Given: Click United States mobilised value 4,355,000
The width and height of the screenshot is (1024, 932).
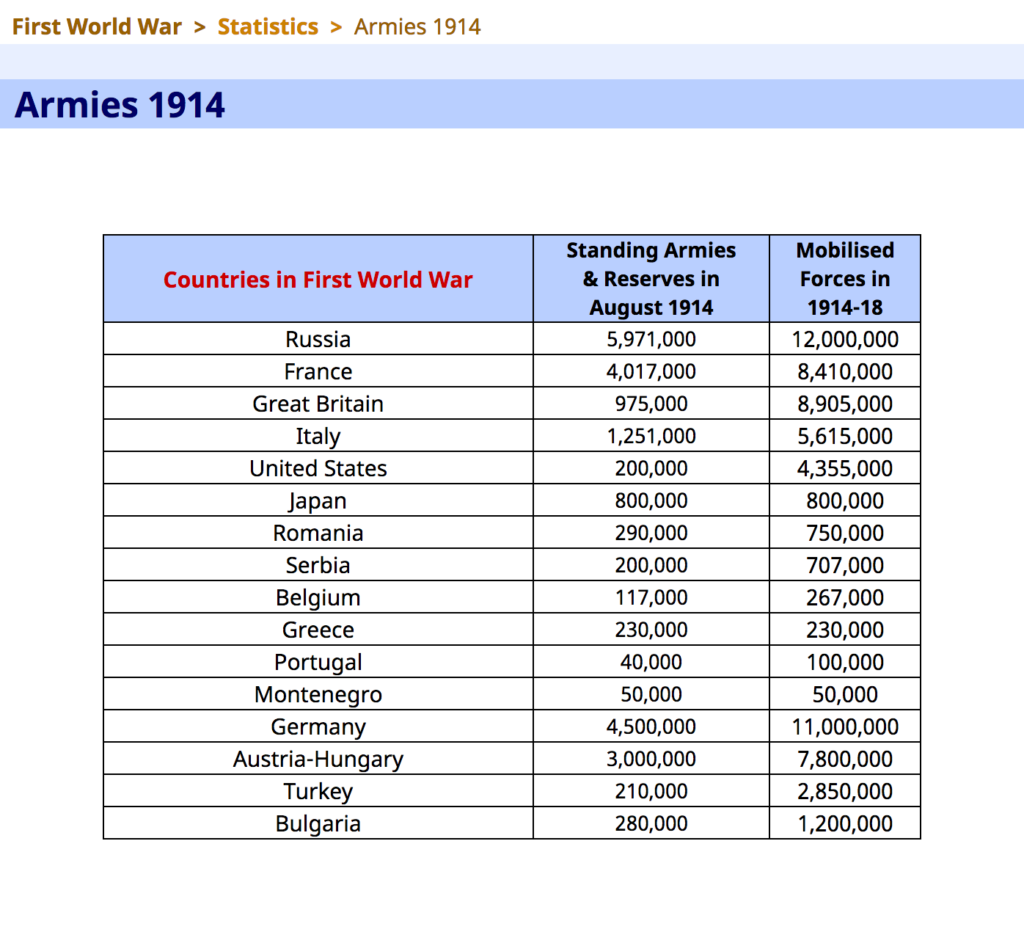Looking at the screenshot, I should click(x=845, y=468).
